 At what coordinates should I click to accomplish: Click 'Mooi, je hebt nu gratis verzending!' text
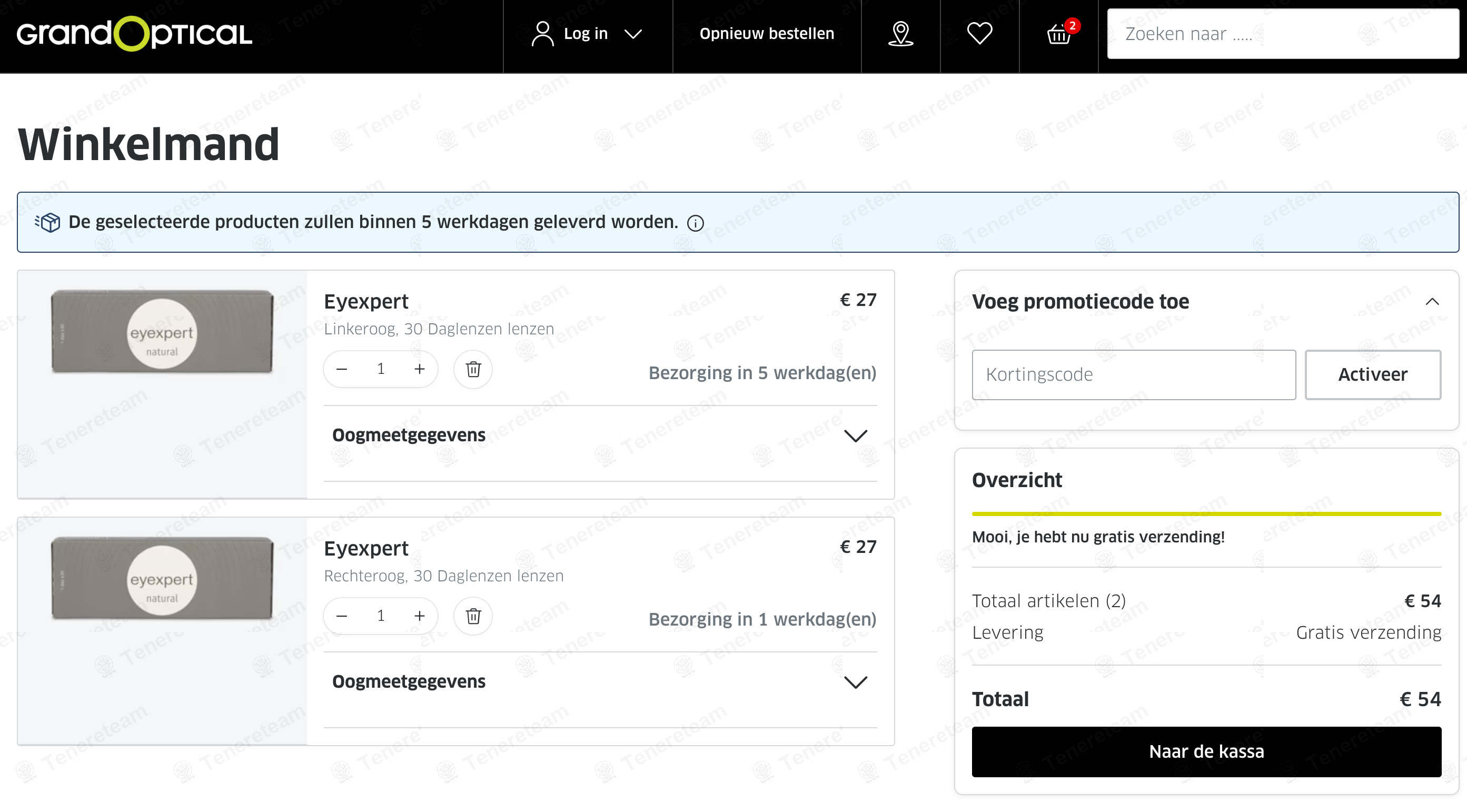click(x=1098, y=537)
